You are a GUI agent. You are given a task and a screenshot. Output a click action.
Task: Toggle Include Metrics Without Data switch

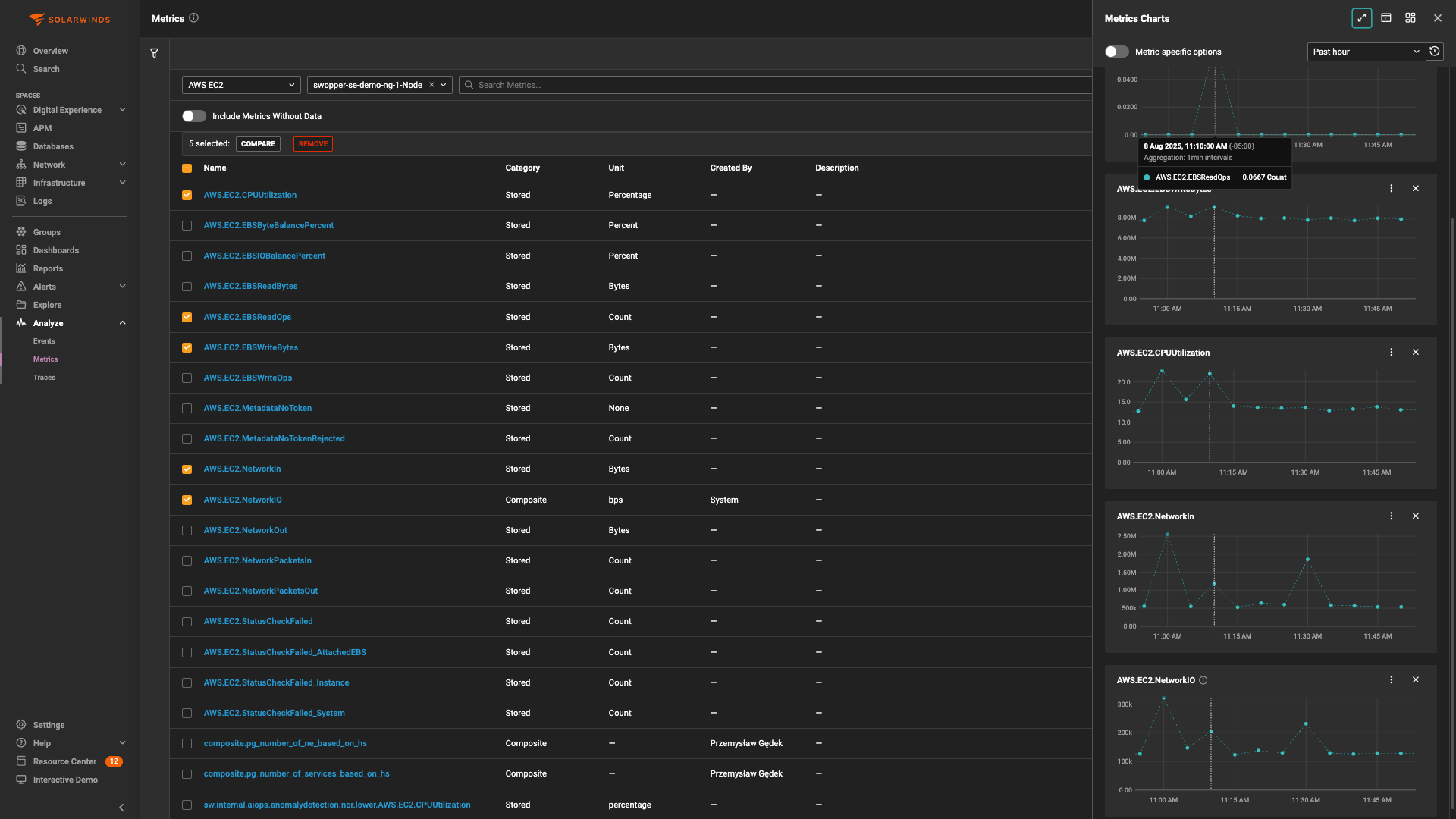click(194, 116)
